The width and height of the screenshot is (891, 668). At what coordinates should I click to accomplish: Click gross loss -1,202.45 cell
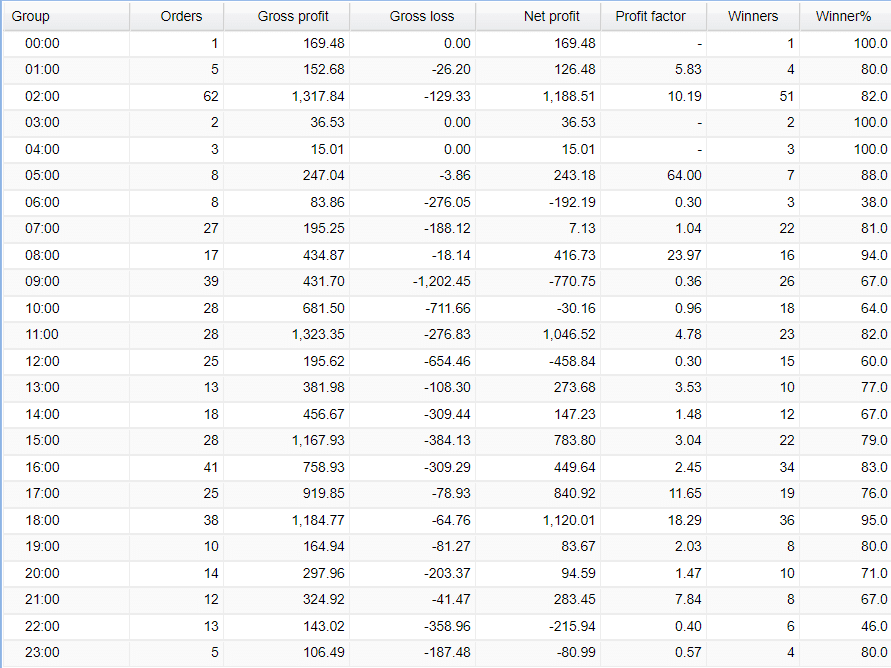[x=413, y=281]
